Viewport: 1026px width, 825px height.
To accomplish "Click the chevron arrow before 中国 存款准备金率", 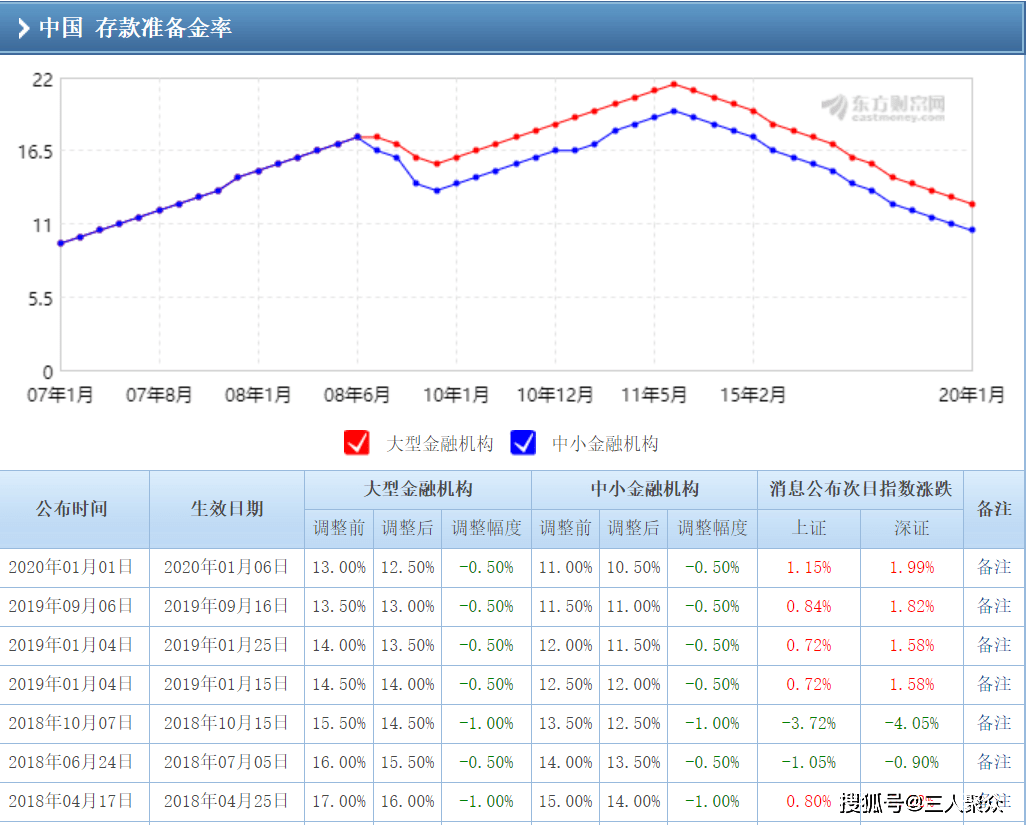I will 23,28.
